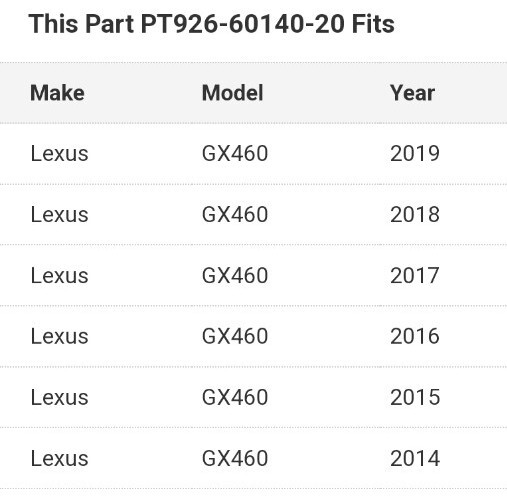Click GX460 in the 2017 row
Viewport: 507px width, 500px height.
click(x=235, y=276)
